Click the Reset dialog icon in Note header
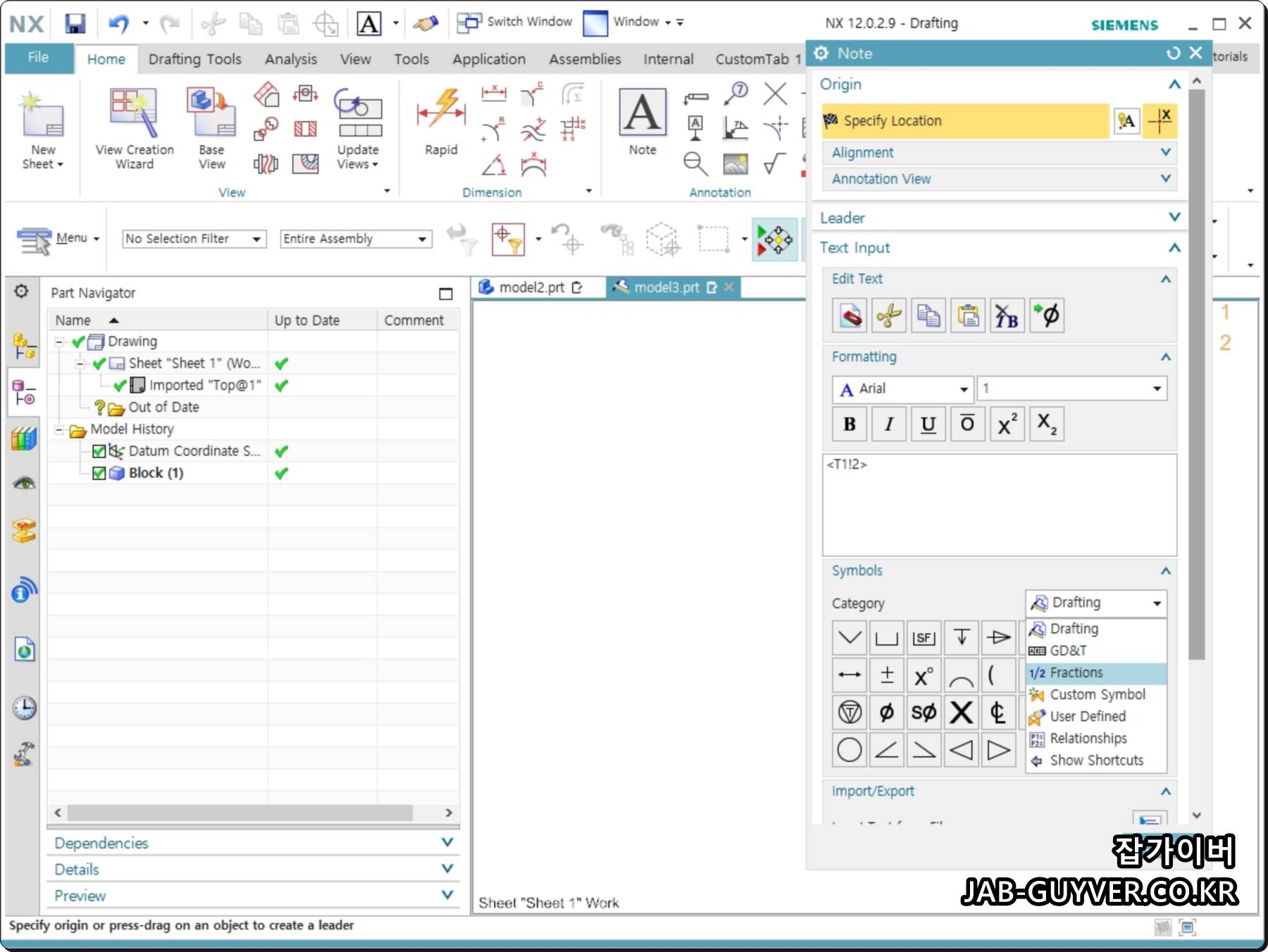This screenshot has height=952, width=1268. 1173,54
